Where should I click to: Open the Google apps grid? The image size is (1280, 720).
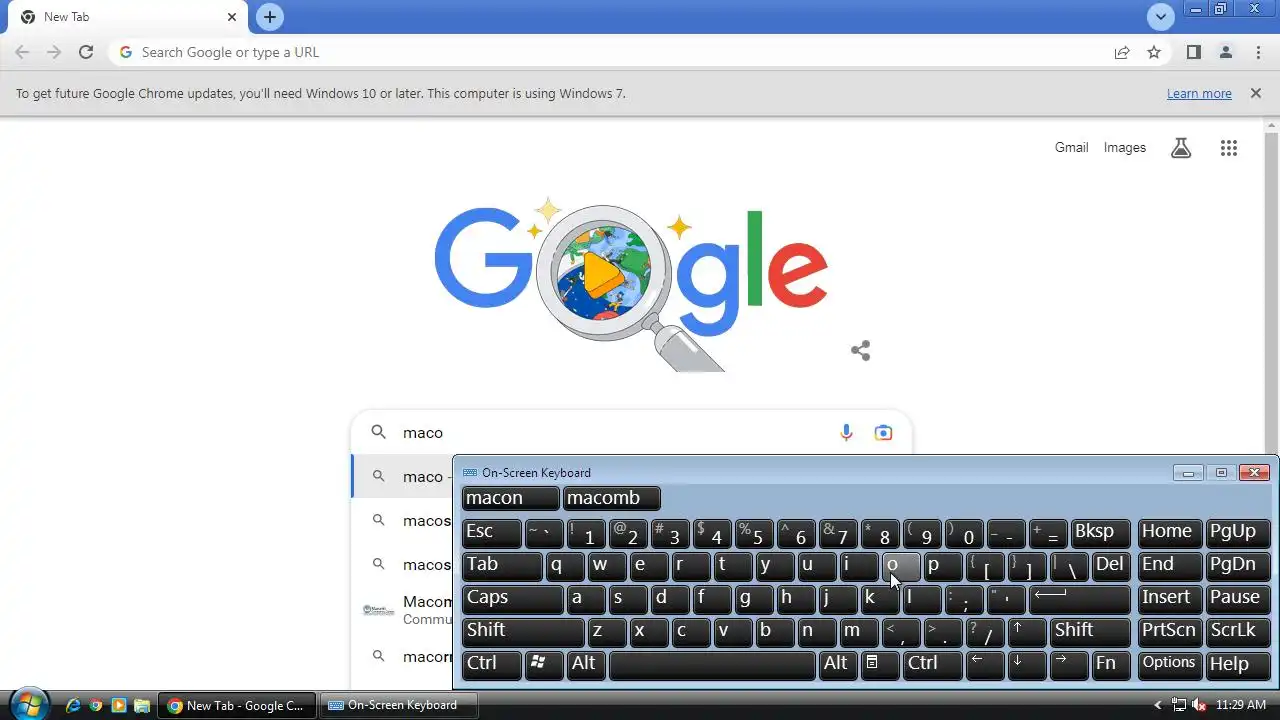[x=1229, y=148]
